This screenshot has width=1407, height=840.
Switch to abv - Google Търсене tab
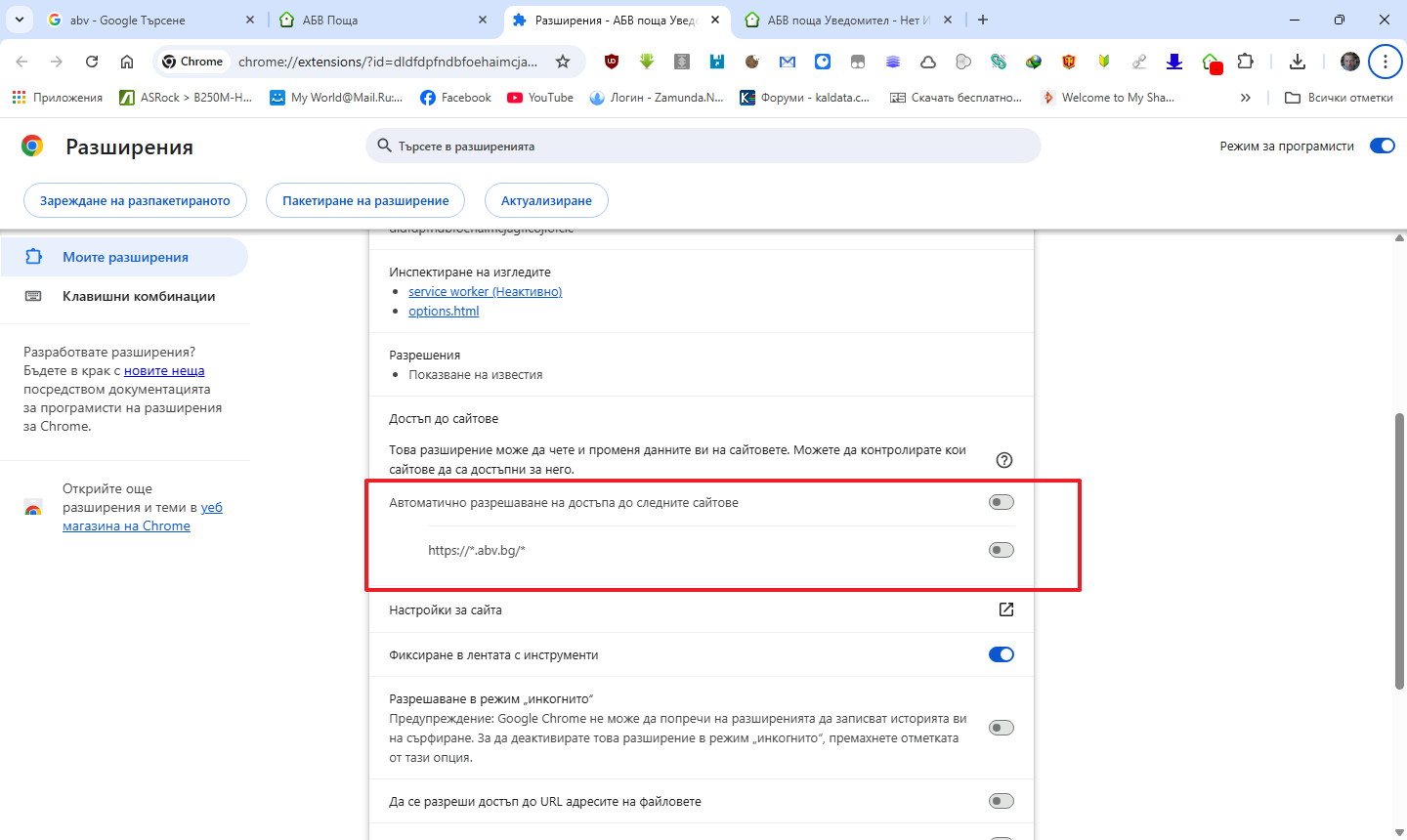click(x=151, y=20)
